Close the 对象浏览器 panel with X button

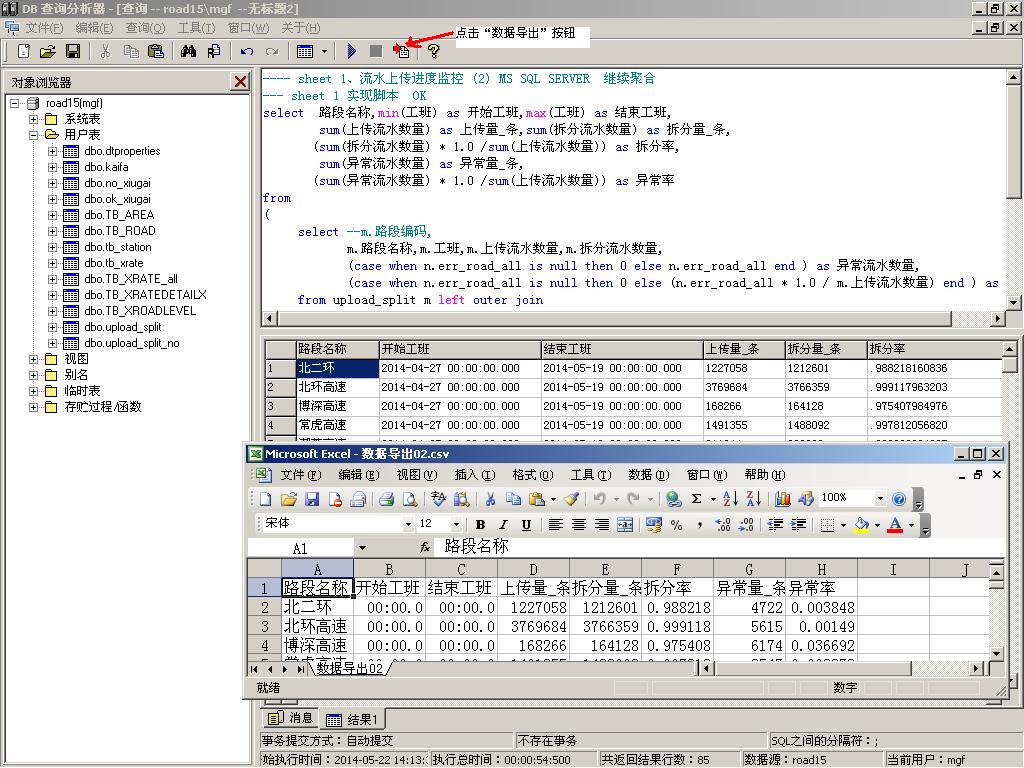click(240, 82)
